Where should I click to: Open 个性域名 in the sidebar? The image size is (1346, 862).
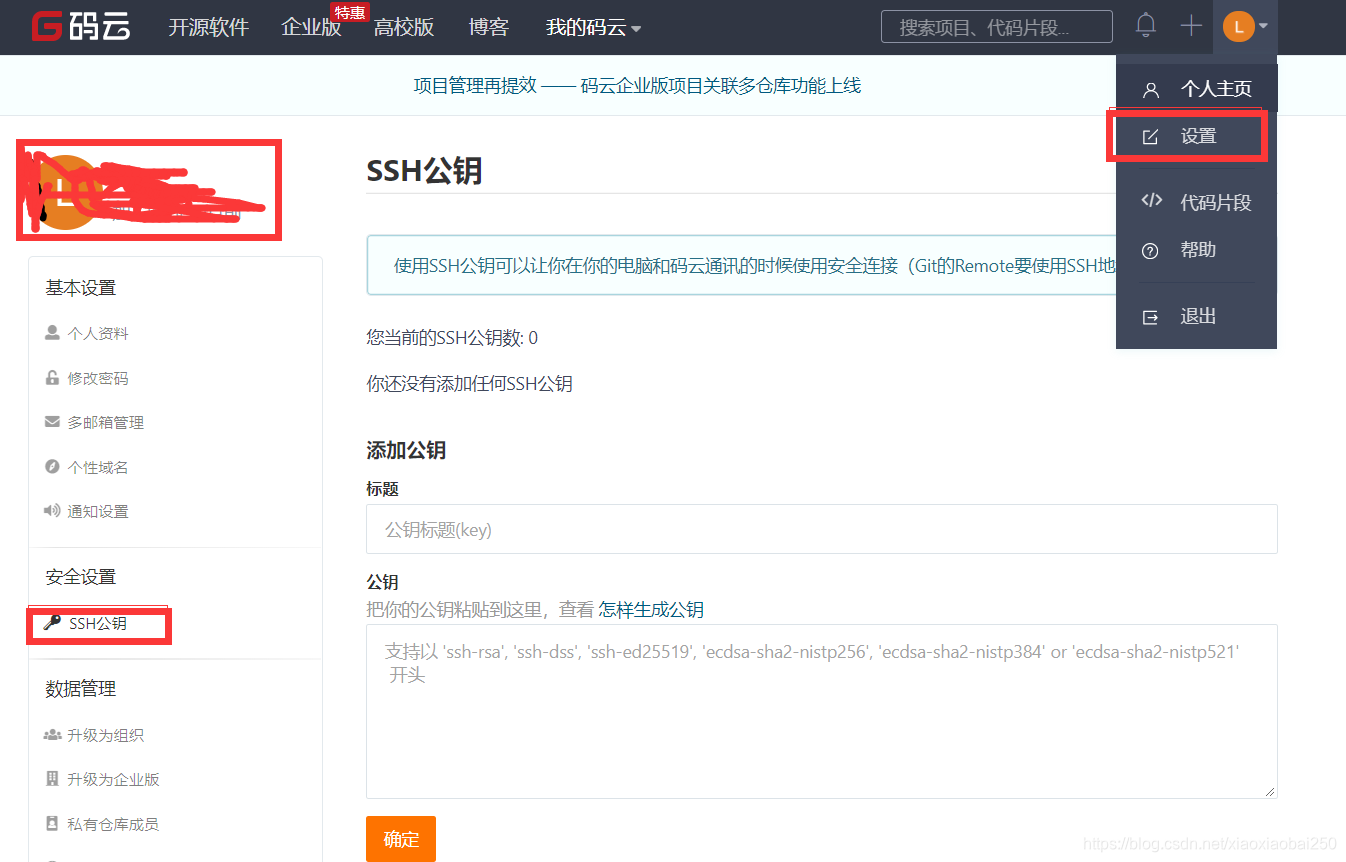tap(98, 468)
